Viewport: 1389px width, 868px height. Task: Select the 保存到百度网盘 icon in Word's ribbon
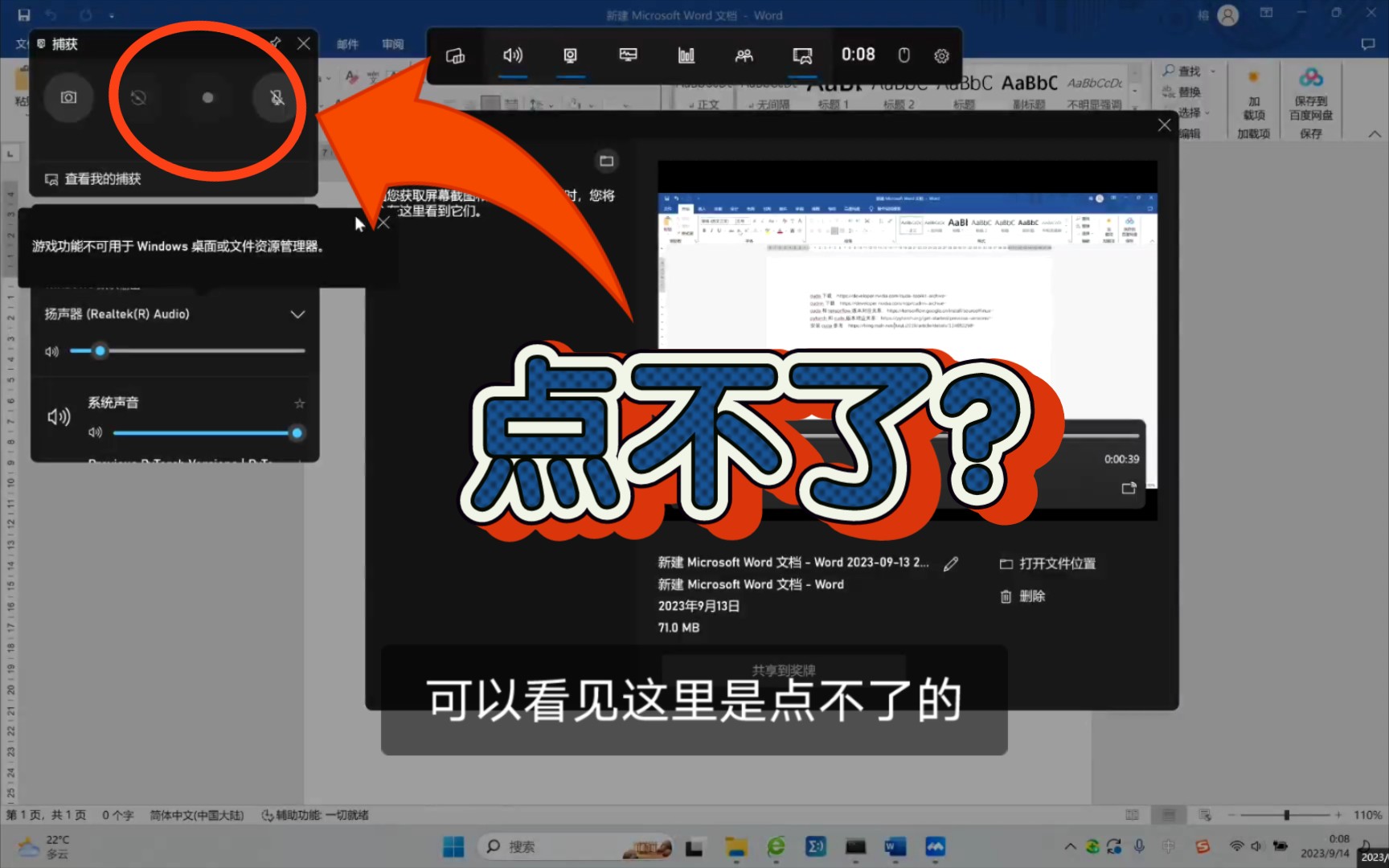(1312, 88)
